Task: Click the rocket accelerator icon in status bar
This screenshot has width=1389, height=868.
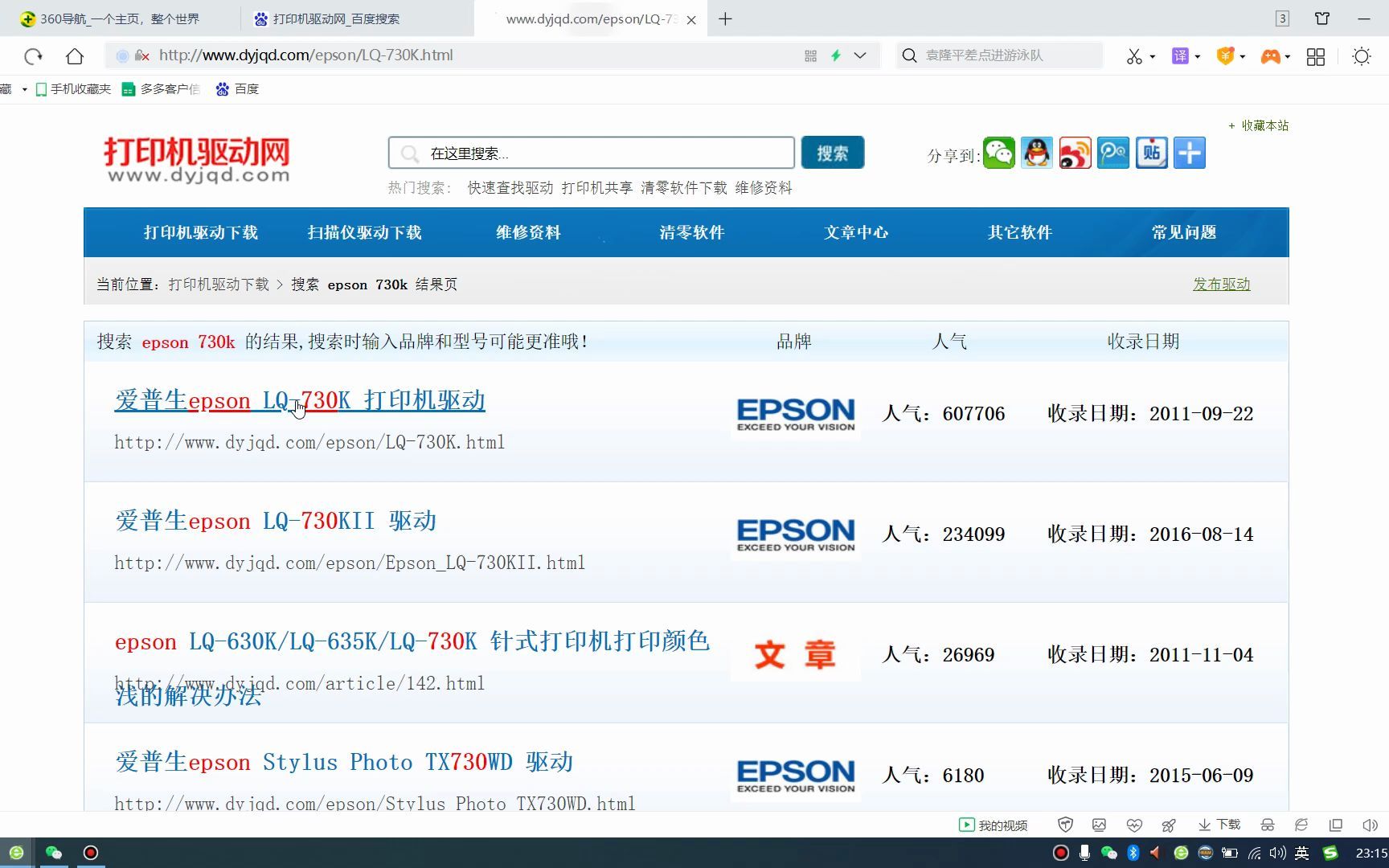Action: coord(1170,825)
